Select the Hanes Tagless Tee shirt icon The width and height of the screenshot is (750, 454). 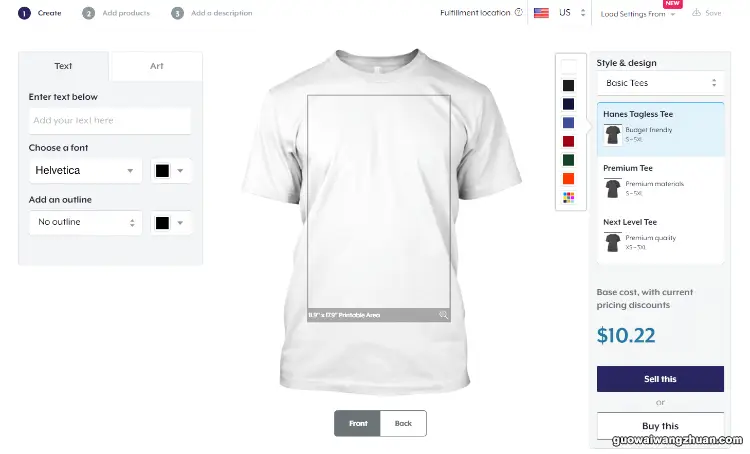coord(613,135)
